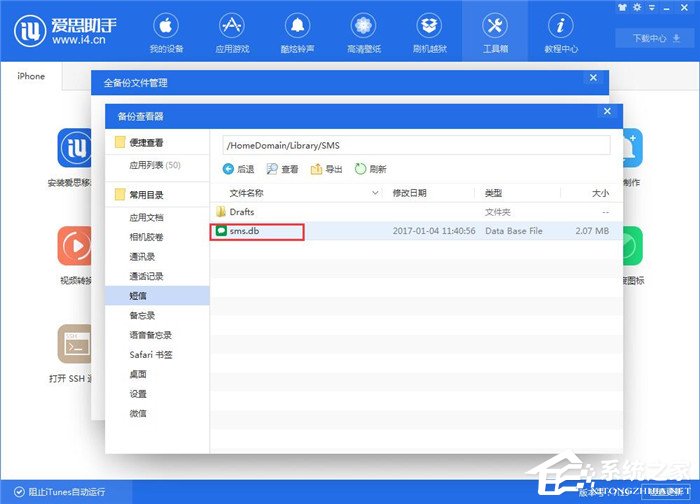Click the 安装爱思移动端 icon in the main window
This screenshot has width=700, height=504.
click(x=74, y=148)
